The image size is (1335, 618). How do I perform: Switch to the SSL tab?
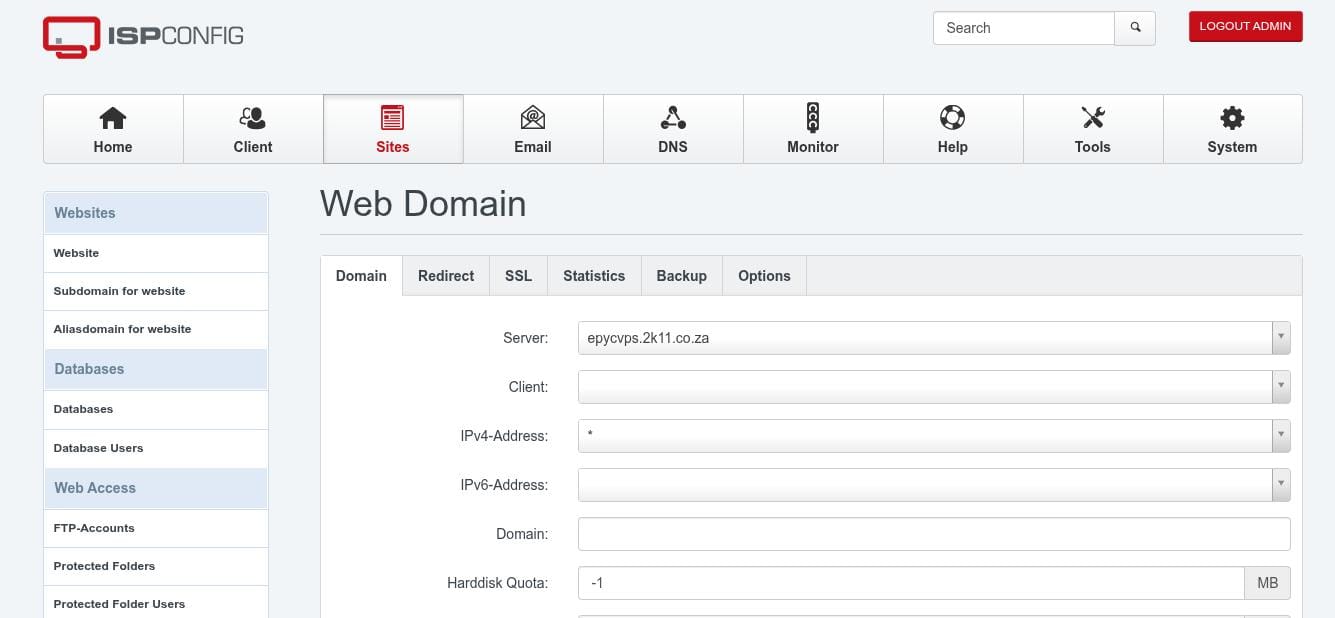(518, 276)
